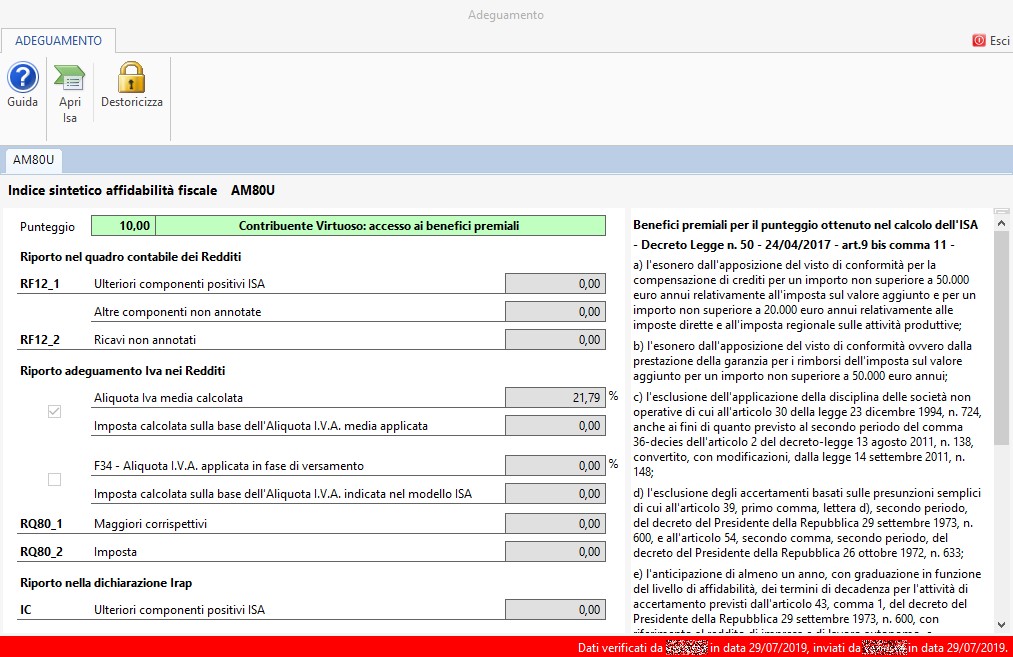Click Imposta sulla Aliquota indicata nel modello ISA field
This screenshot has width=1013, height=657.
(555, 494)
